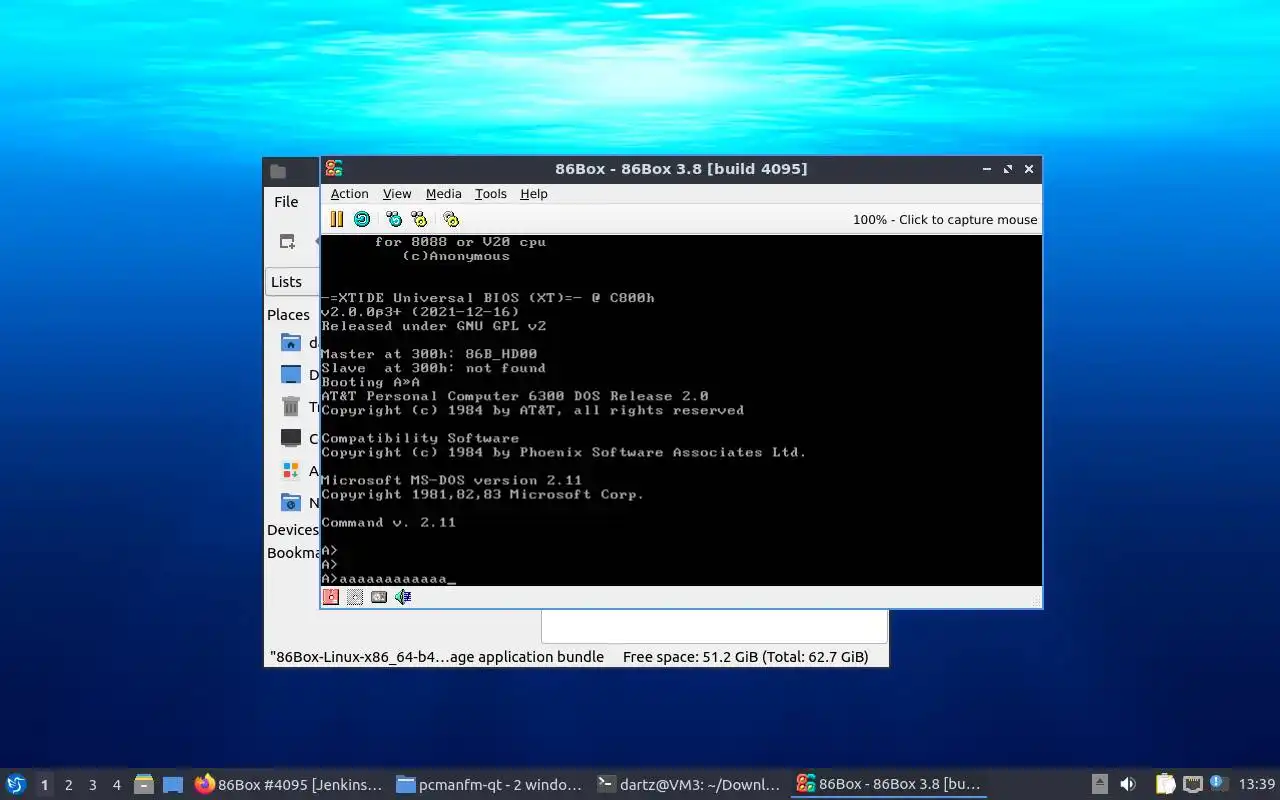Open the View menu in 86Box
1280x800 pixels.
click(x=397, y=194)
